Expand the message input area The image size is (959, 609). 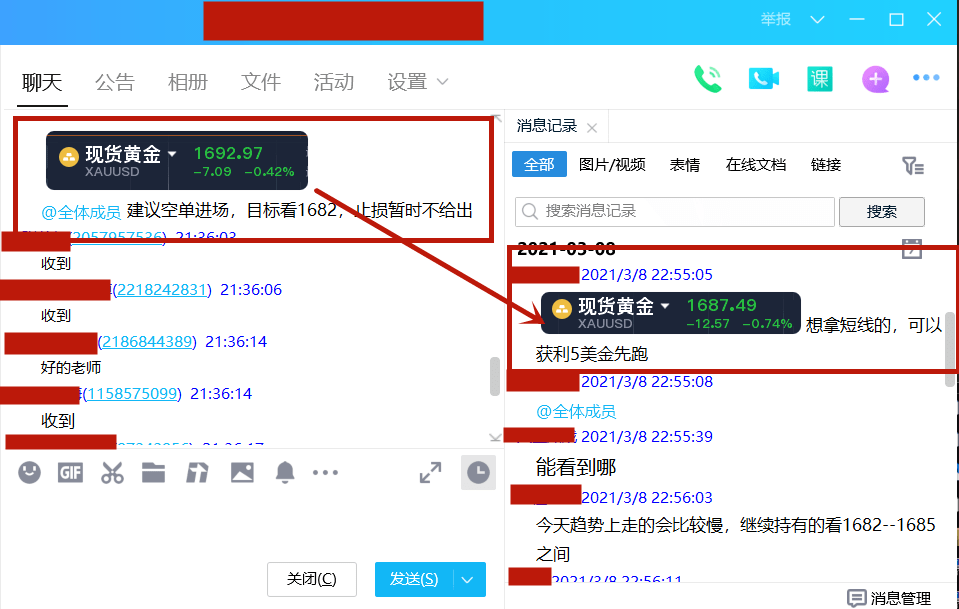(431, 473)
